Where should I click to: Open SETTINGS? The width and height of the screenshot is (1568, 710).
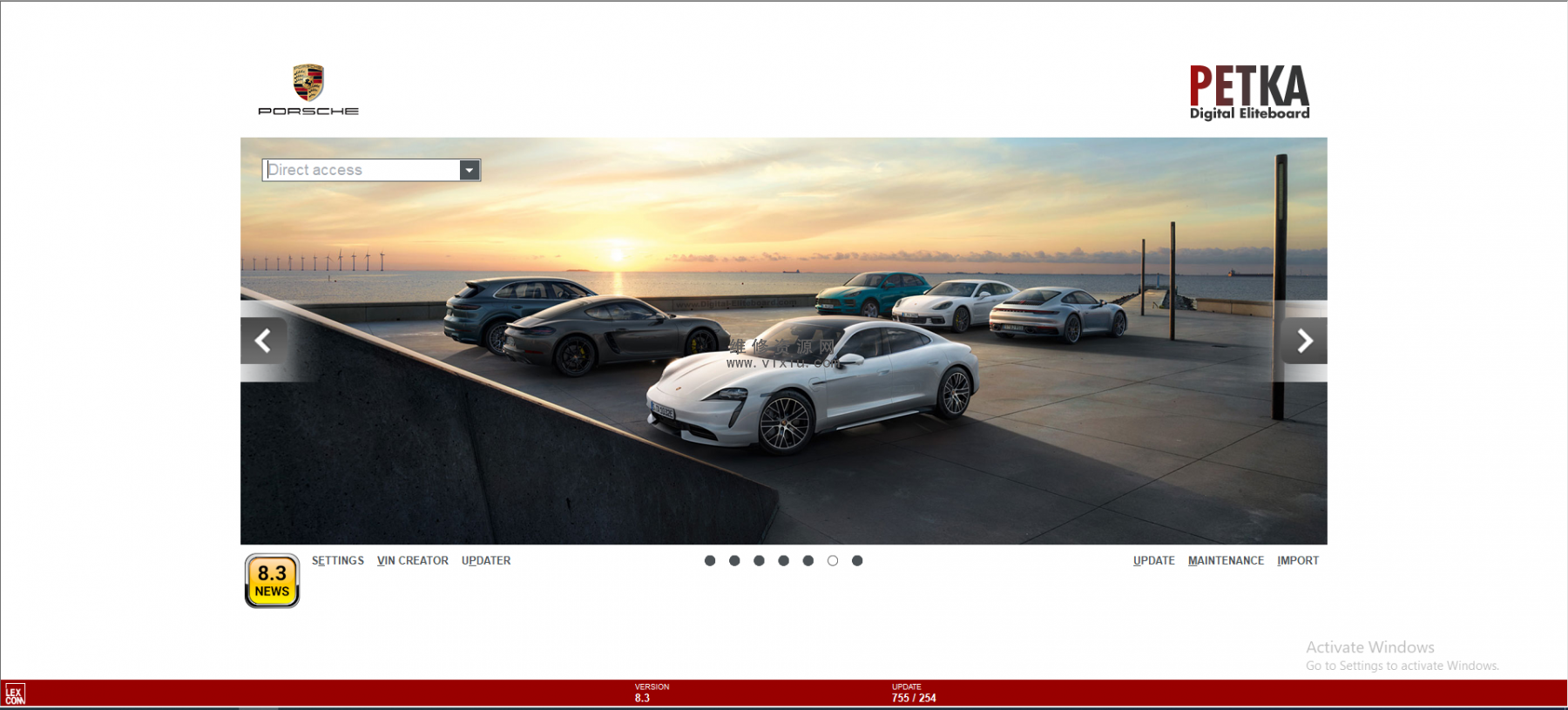click(x=338, y=560)
